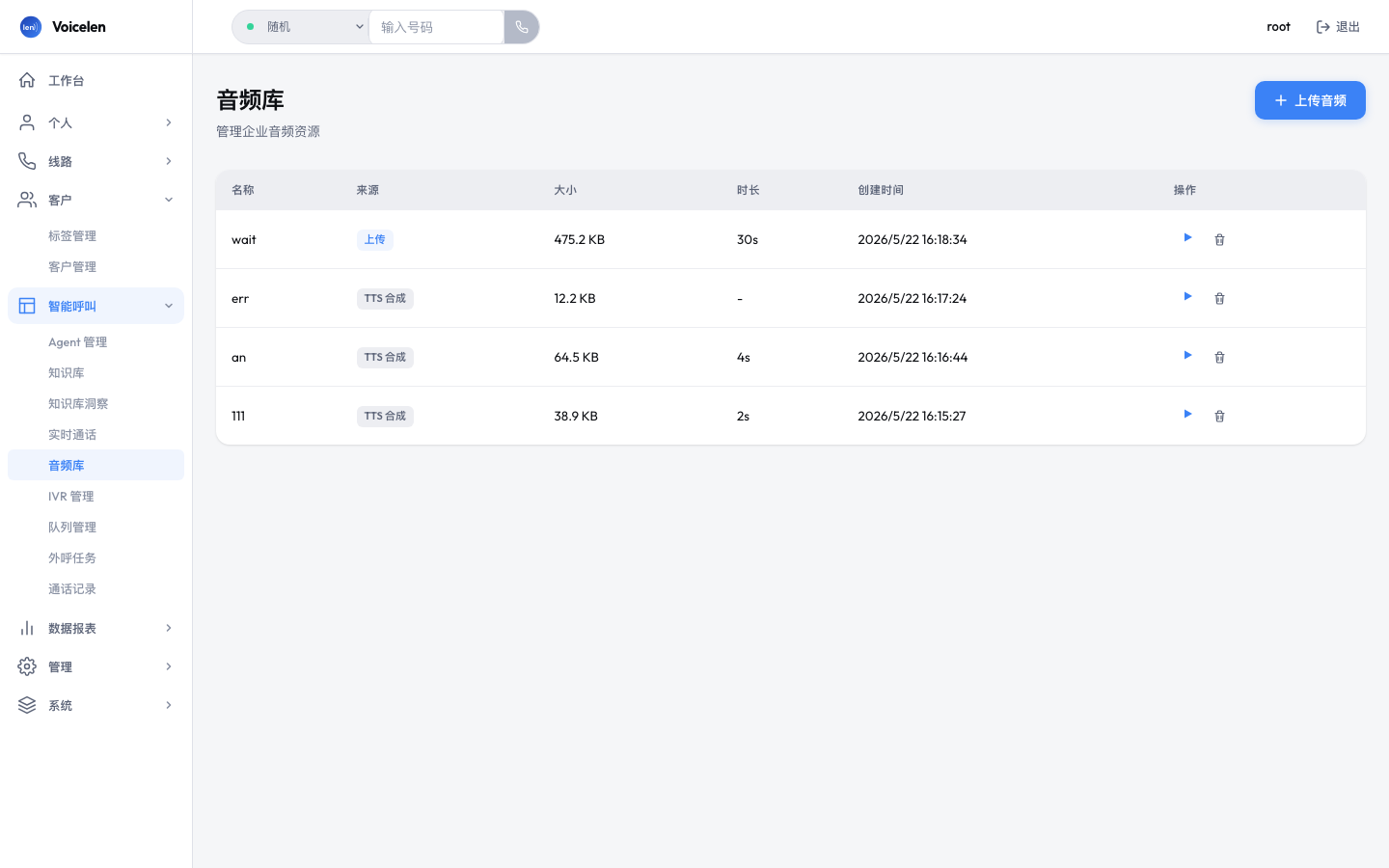Click the 38.9 KB size cell
Image resolution: width=1389 pixels, height=868 pixels.
576,416
